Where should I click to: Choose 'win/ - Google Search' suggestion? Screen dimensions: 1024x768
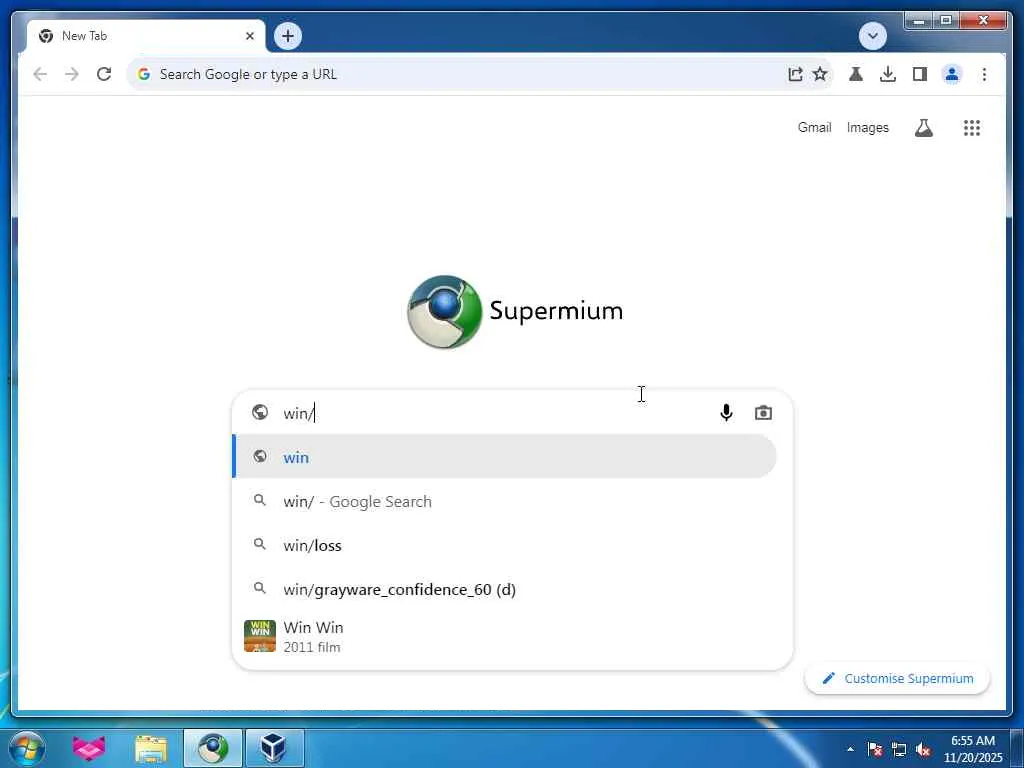(x=505, y=501)
